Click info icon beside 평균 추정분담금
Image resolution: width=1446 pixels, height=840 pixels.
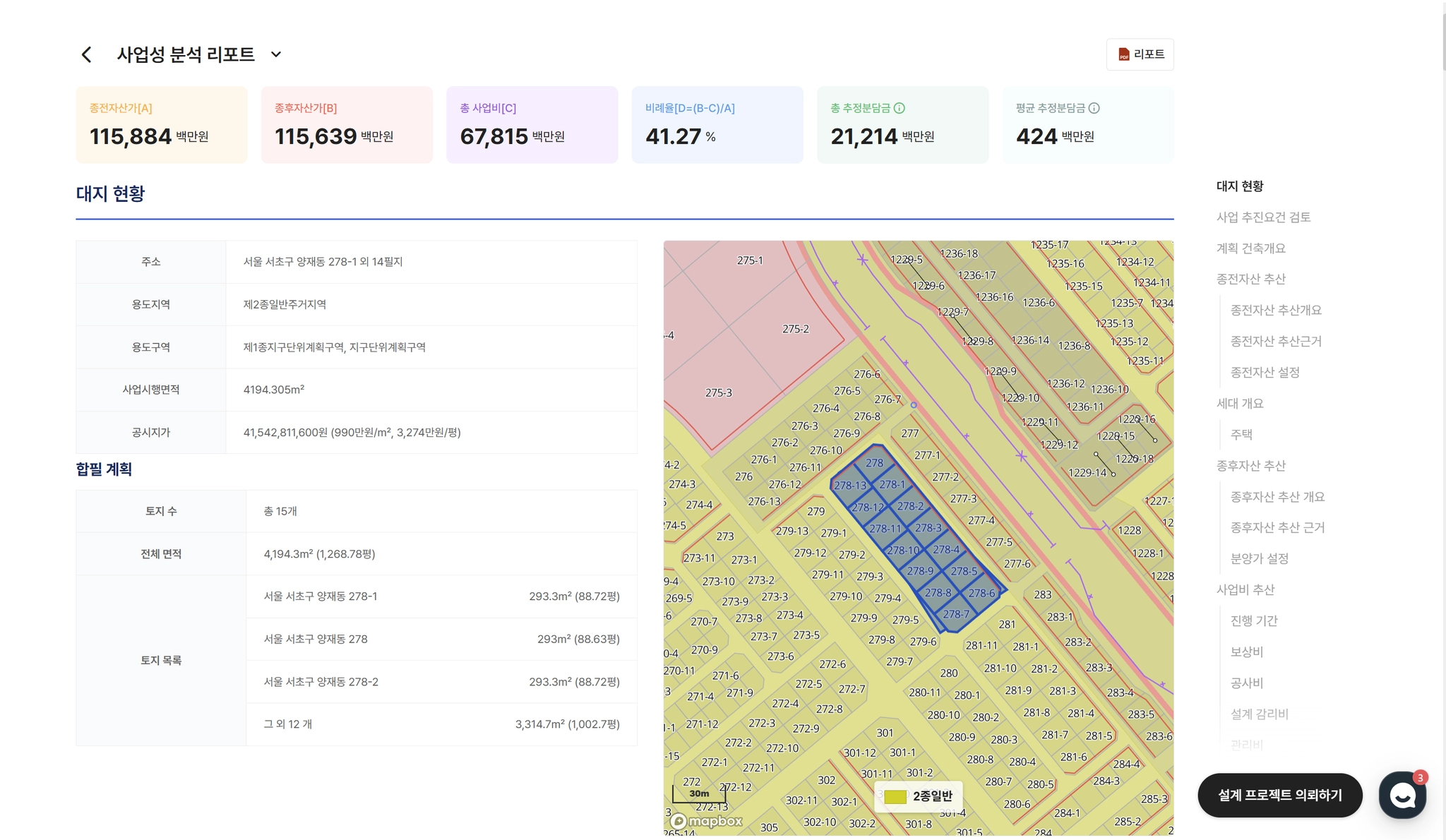point(1094,108)
